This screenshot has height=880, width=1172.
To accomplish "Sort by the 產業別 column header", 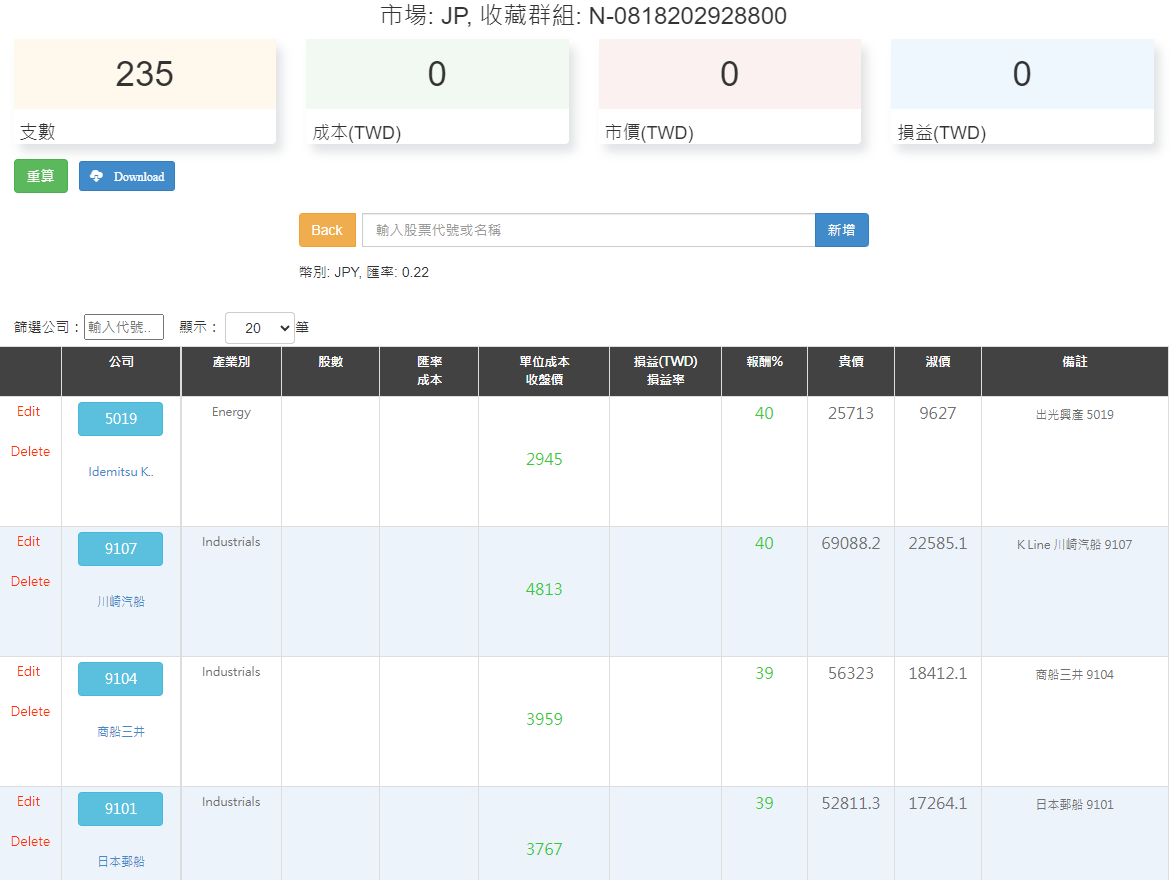I will click(231, 362).
